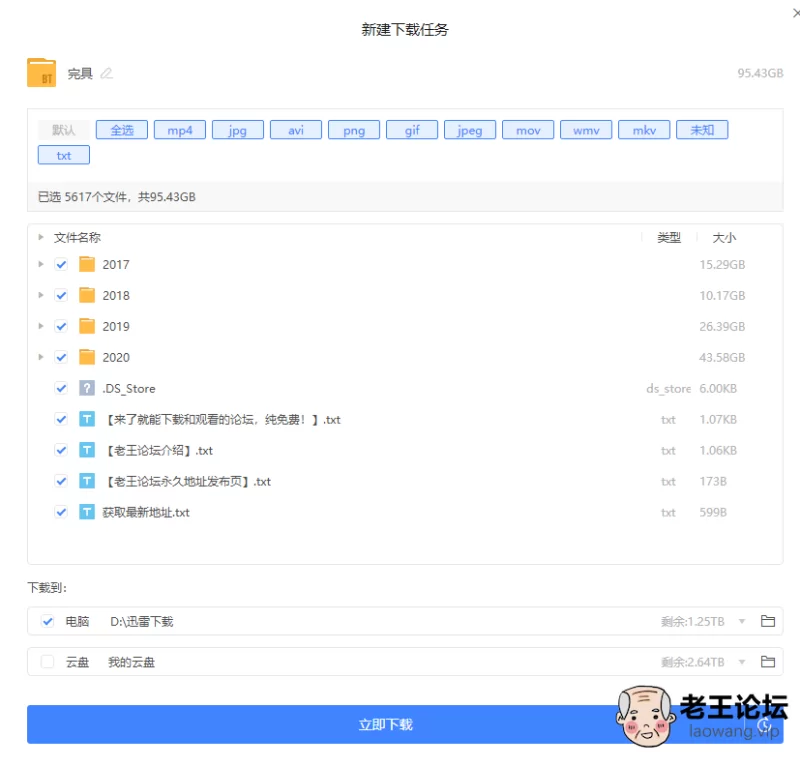Uncheck the 2017 folder checkbox
The image size is (800, 767).
tap(61, 264)
